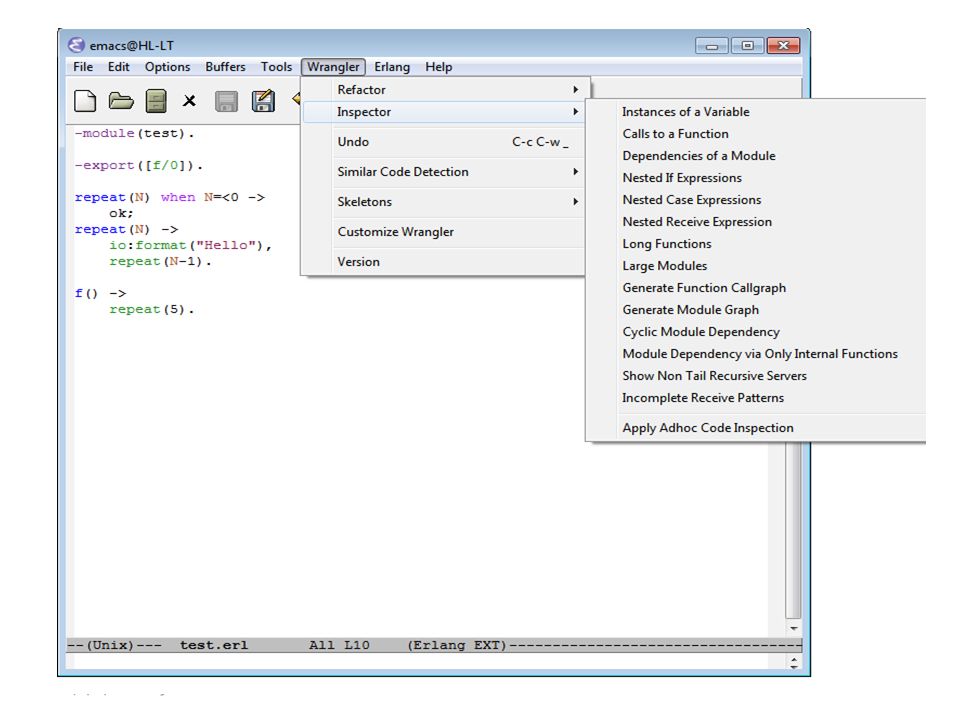The height and width of the screenshot is (720, 960).
Task: Click the repeat(5). line
Action: coord(152,309)
